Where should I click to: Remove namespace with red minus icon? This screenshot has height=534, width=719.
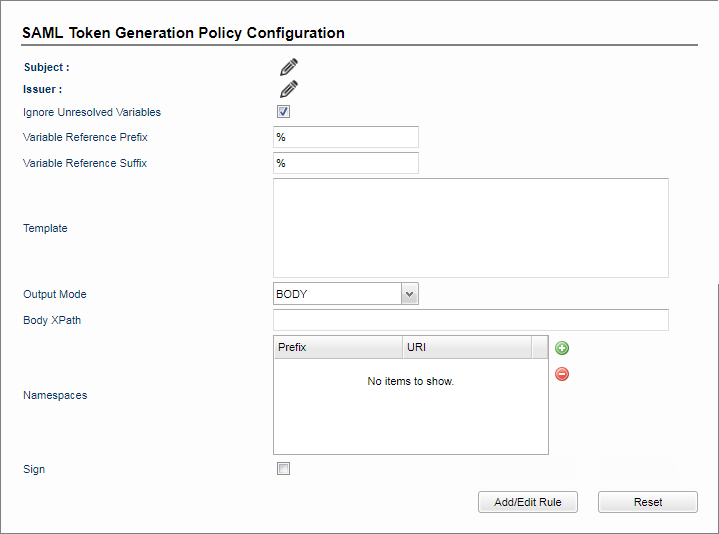pos(562,374)
